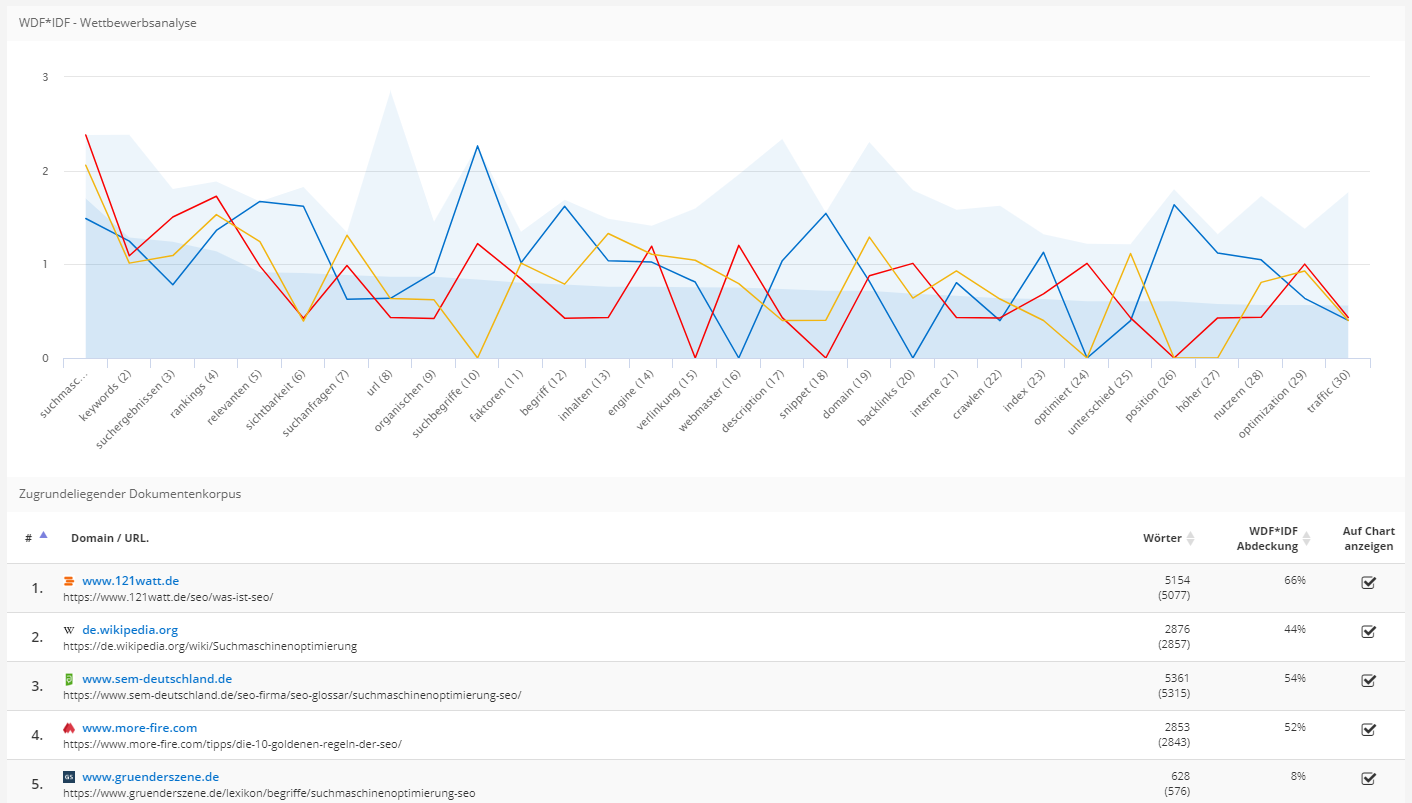Viewport: 1412px width, 803px height.
Task: Open the www.121watt.de link
Action: pos(130,581)
